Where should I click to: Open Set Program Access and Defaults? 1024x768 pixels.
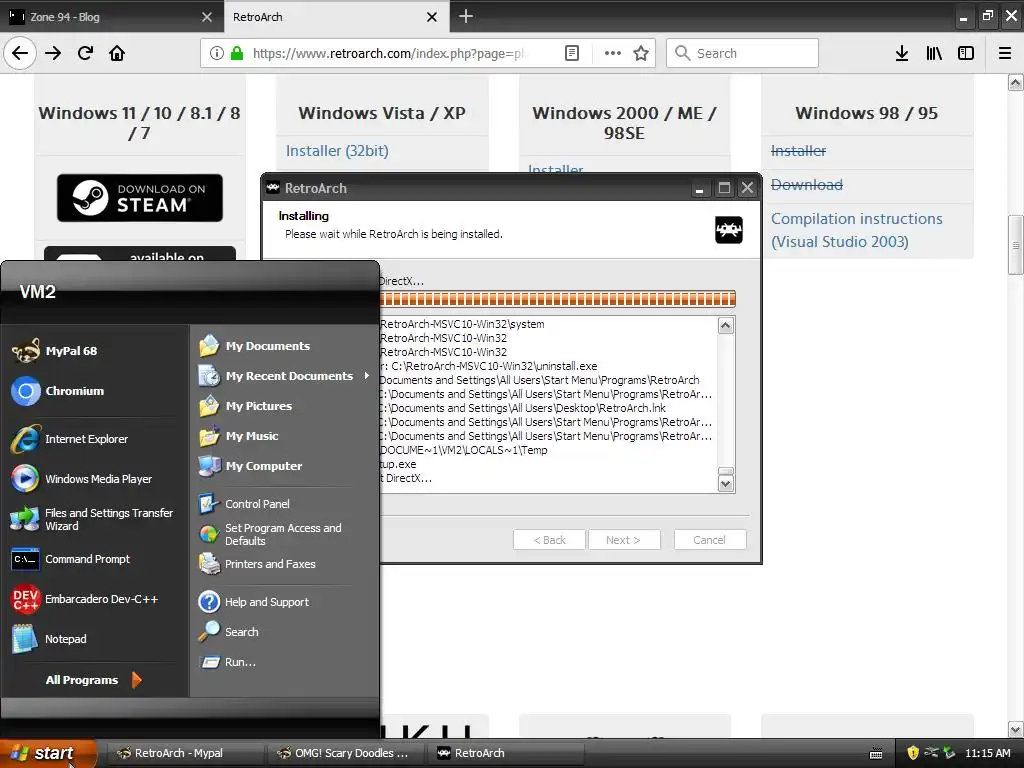[x=283, y=534]
